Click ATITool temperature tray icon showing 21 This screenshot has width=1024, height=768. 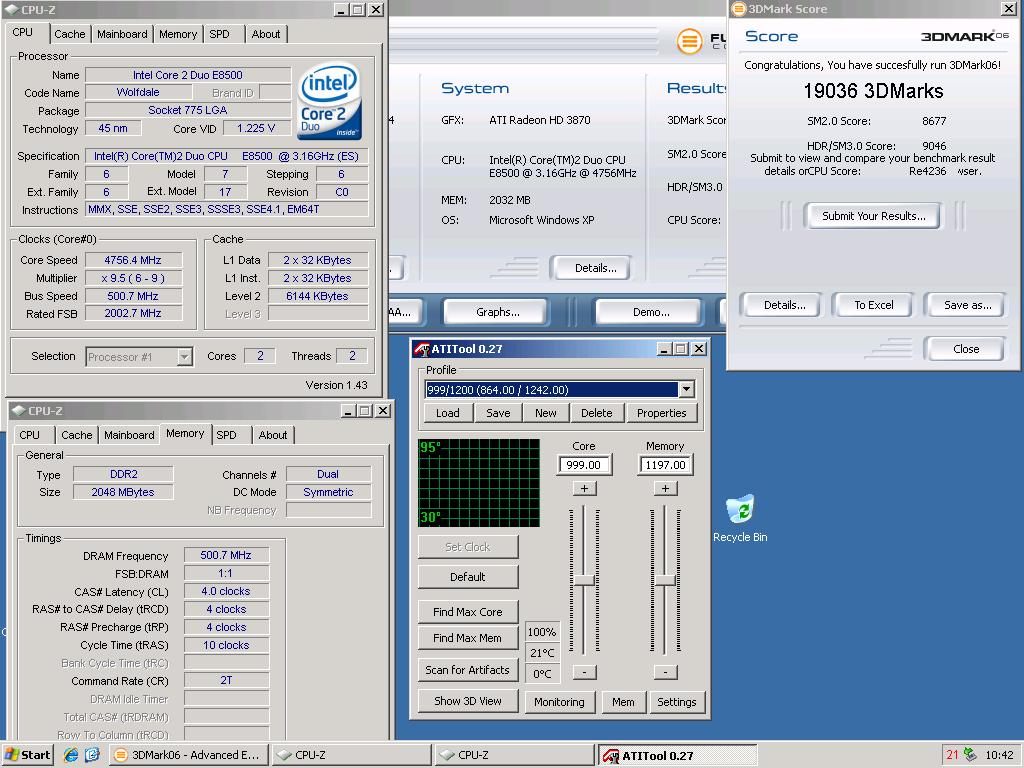coord(952,755)
